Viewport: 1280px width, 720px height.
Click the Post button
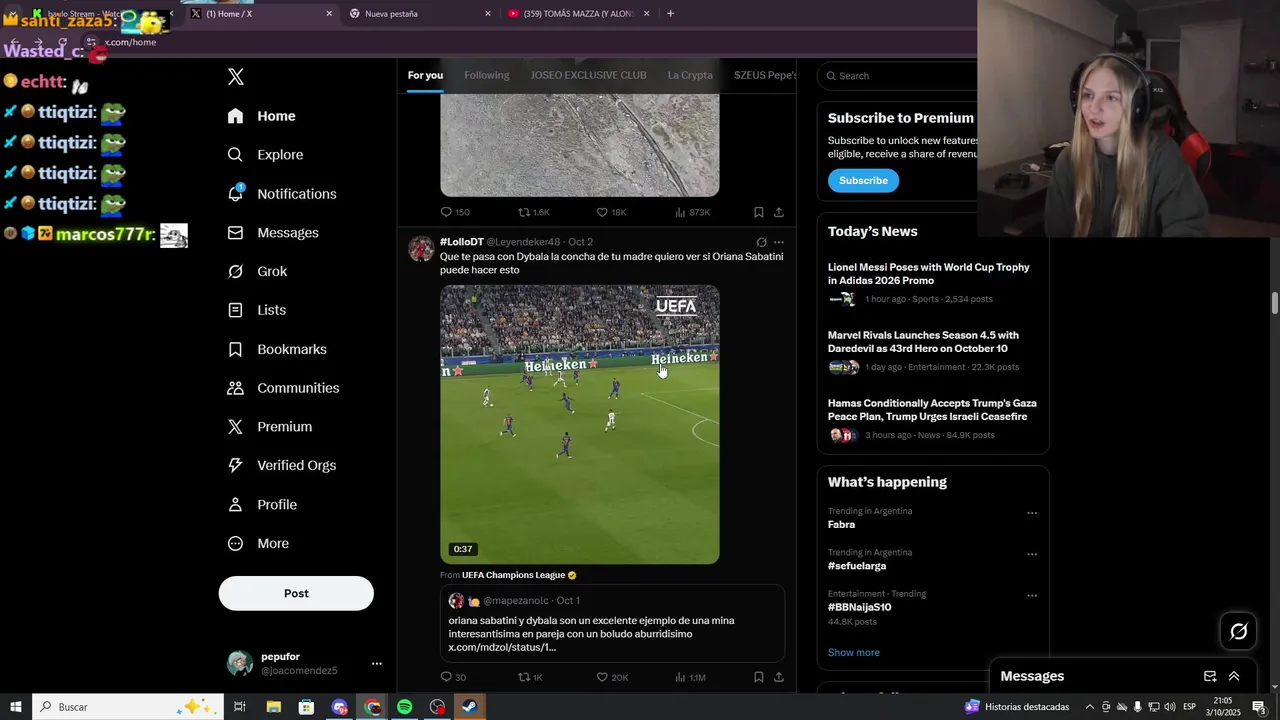pos(296,593)
